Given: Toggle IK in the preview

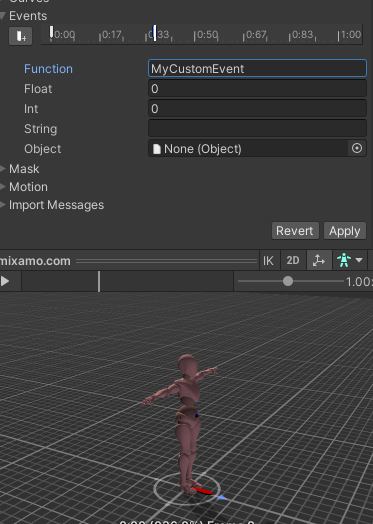Looking at the screenshot, I should click(x=268, y=260).
